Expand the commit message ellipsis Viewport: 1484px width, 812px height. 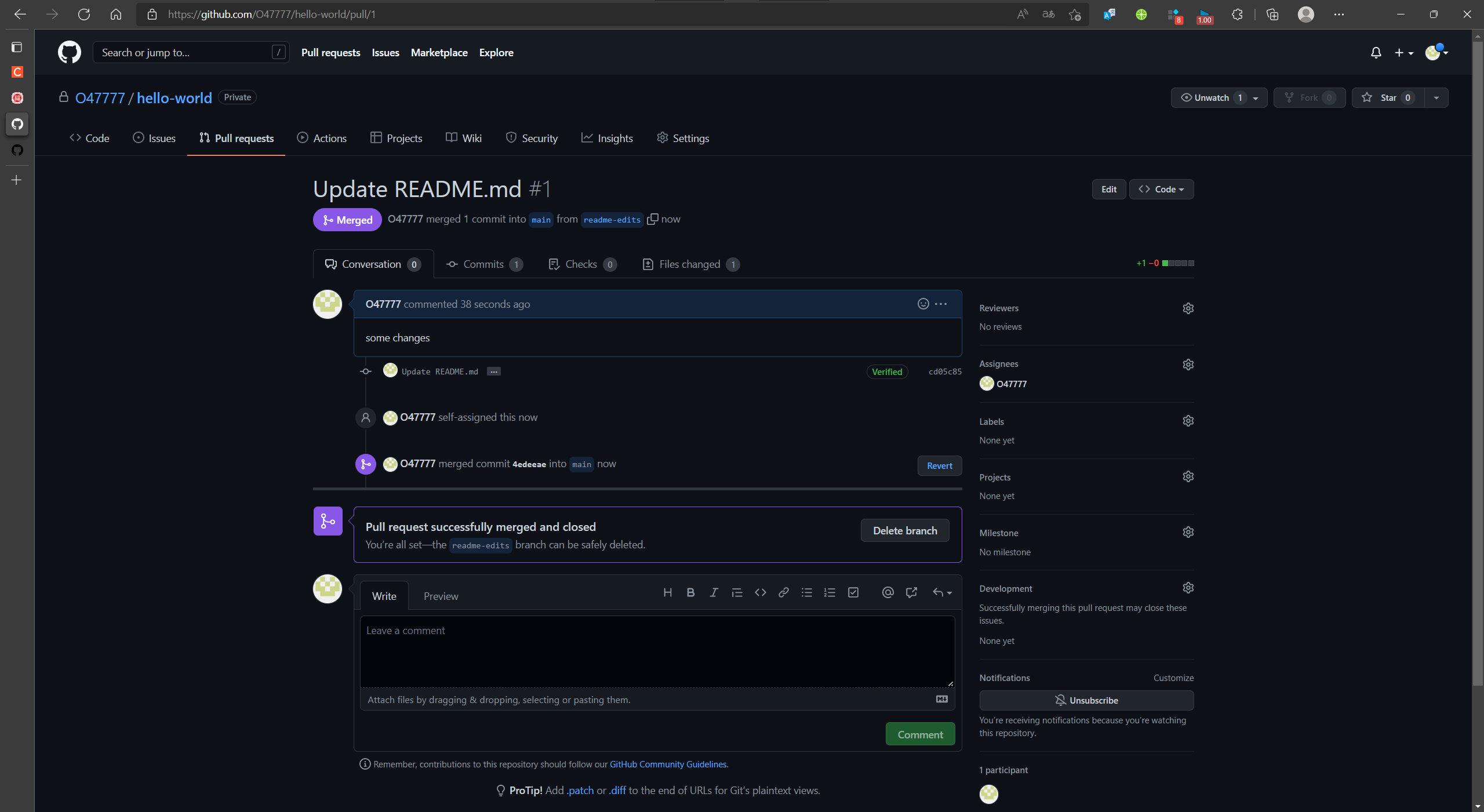pos(493,372)
